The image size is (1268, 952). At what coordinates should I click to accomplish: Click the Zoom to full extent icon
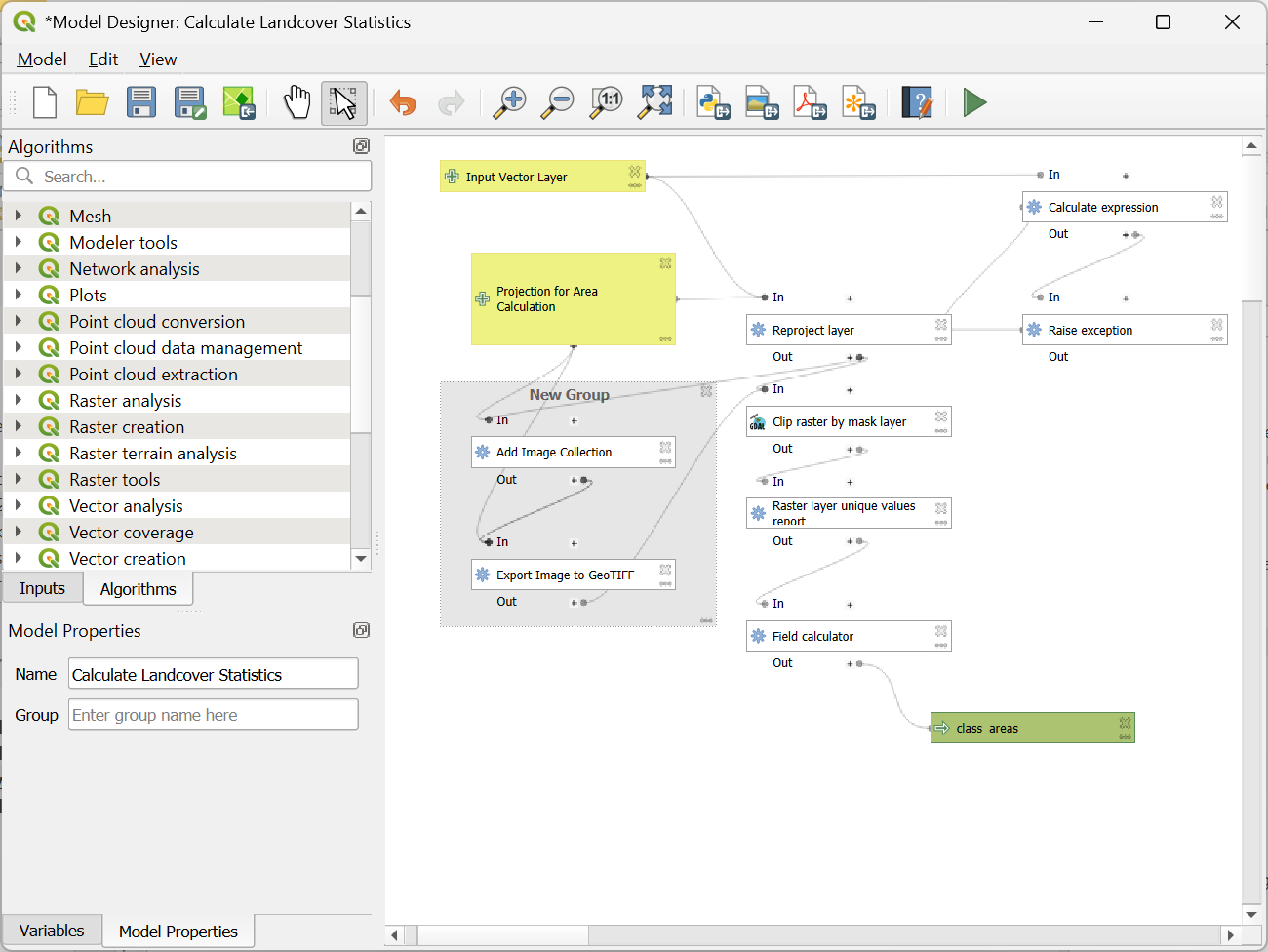click(x=655, y=102)
